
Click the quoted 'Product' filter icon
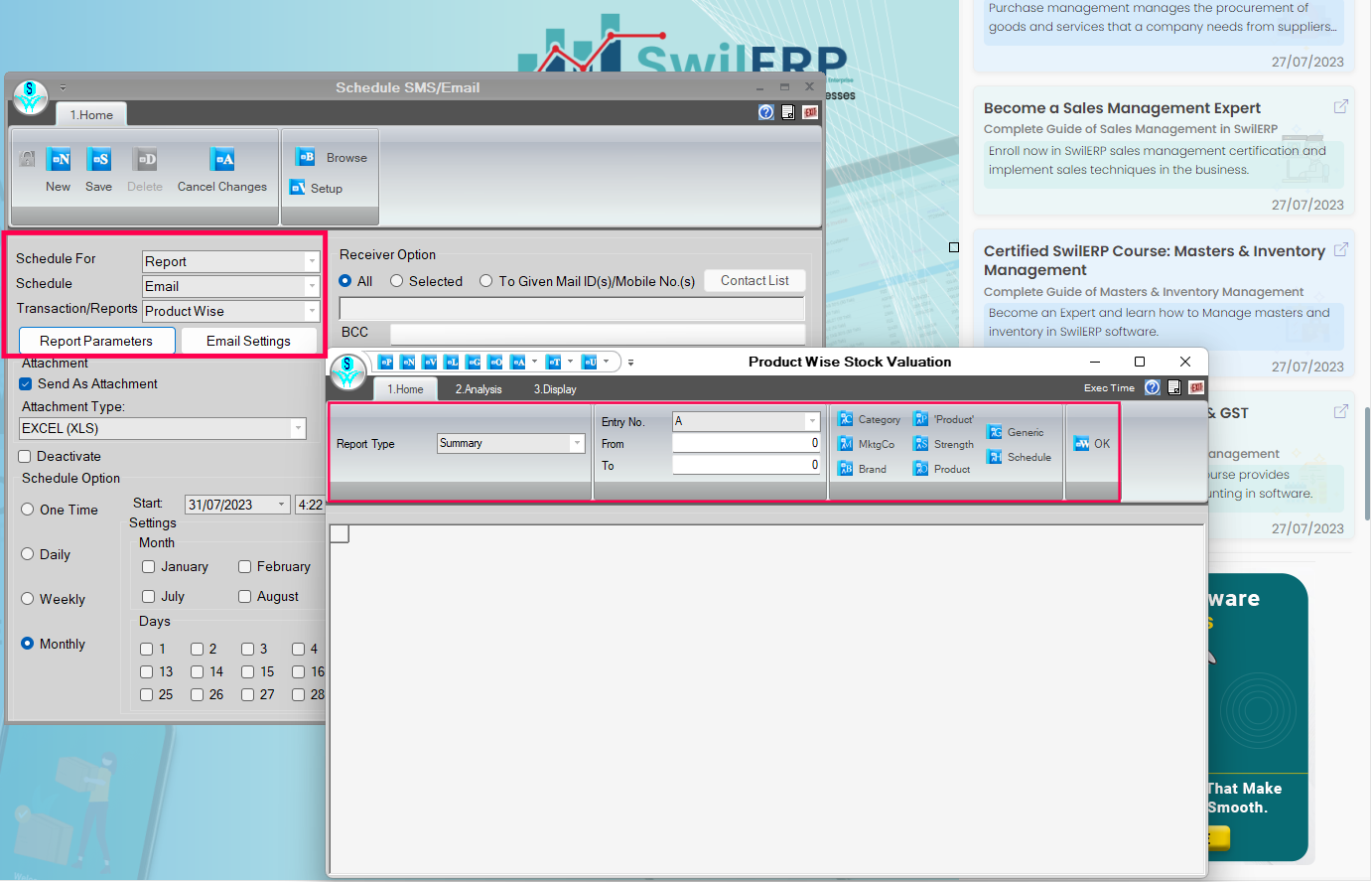920,419
